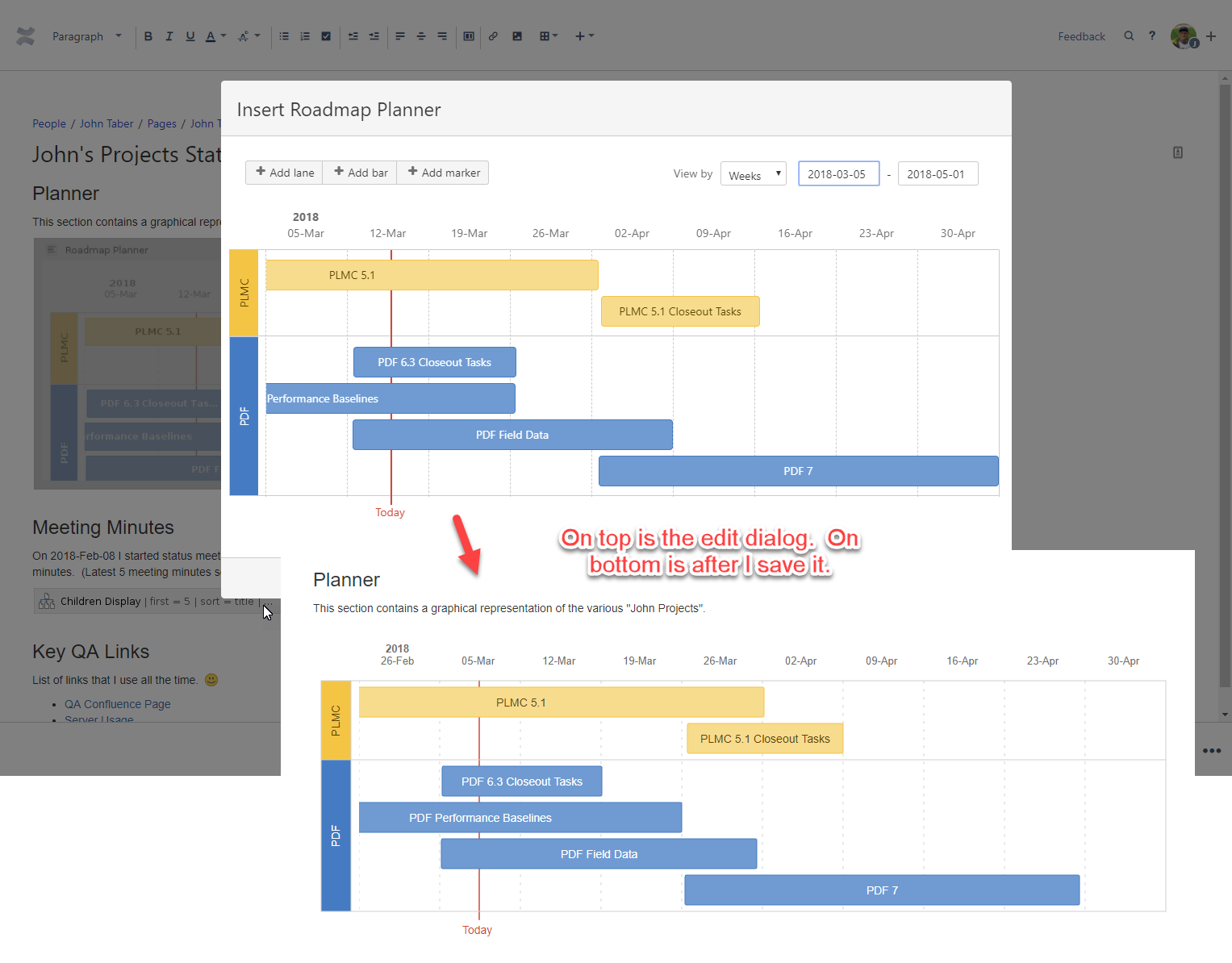Open search in the editor header

(x=1129, y=36)
